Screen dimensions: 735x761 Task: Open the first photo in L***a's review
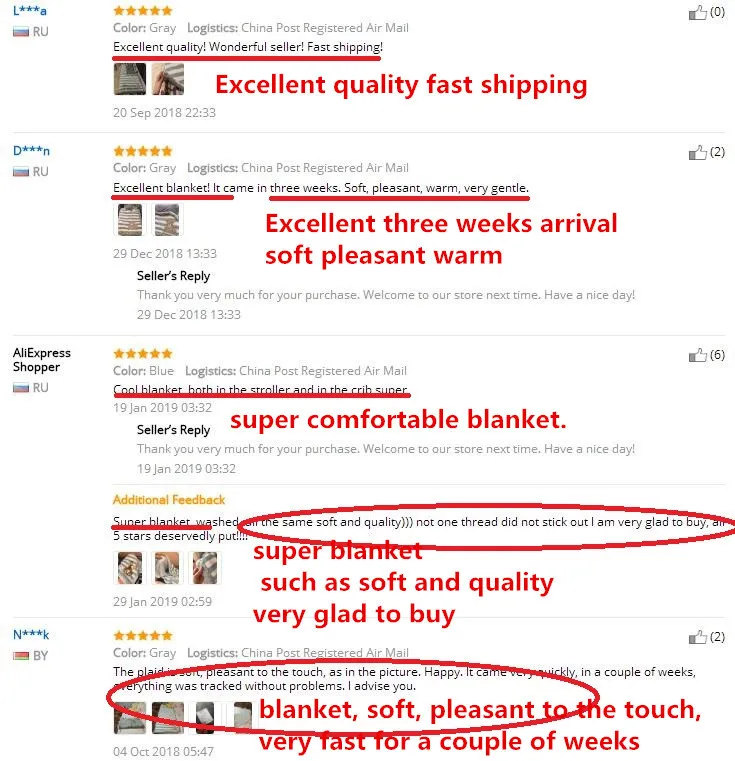[130, 79]
